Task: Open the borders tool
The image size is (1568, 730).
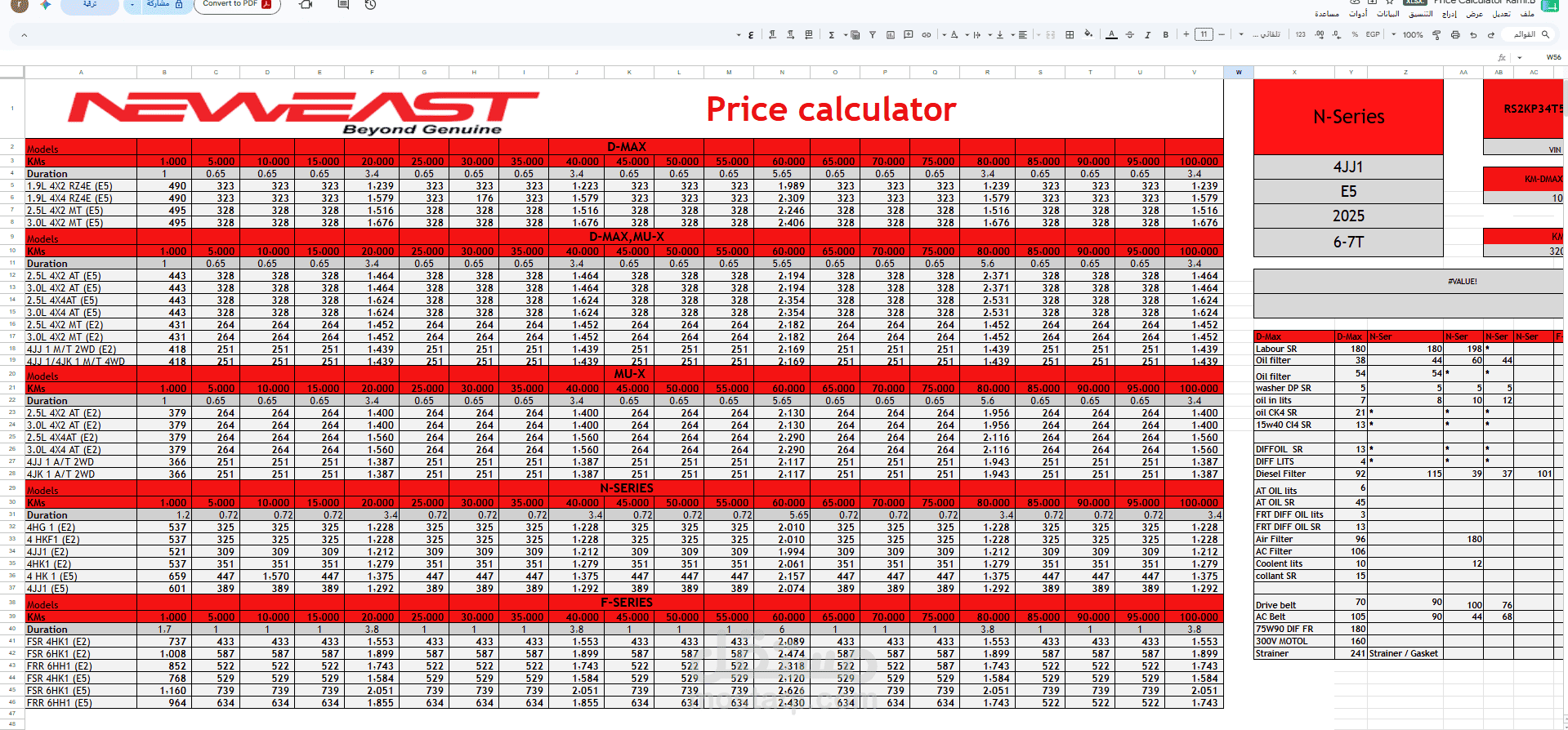Action: (x=1070, y=35)
